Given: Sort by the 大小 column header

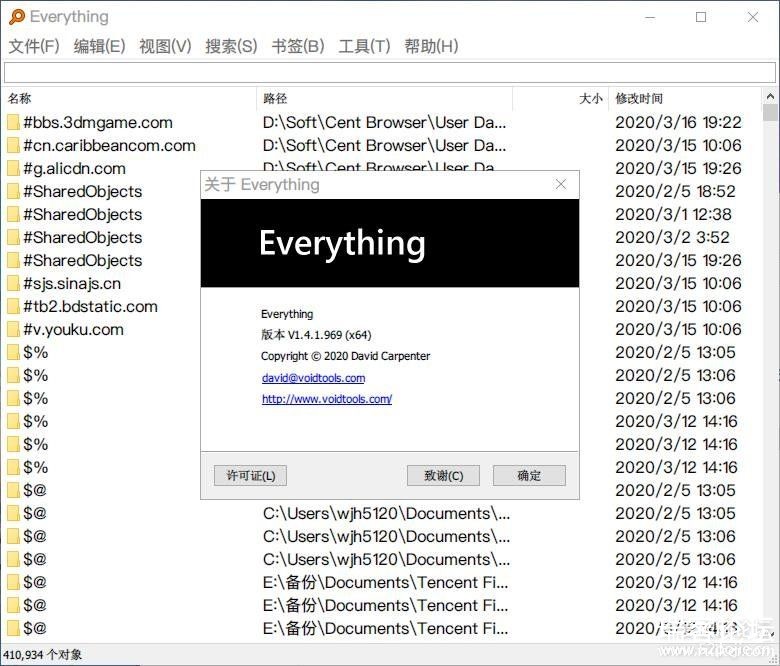Looking at the screenshot, I should pyautogui.click(x=560, y=98).
